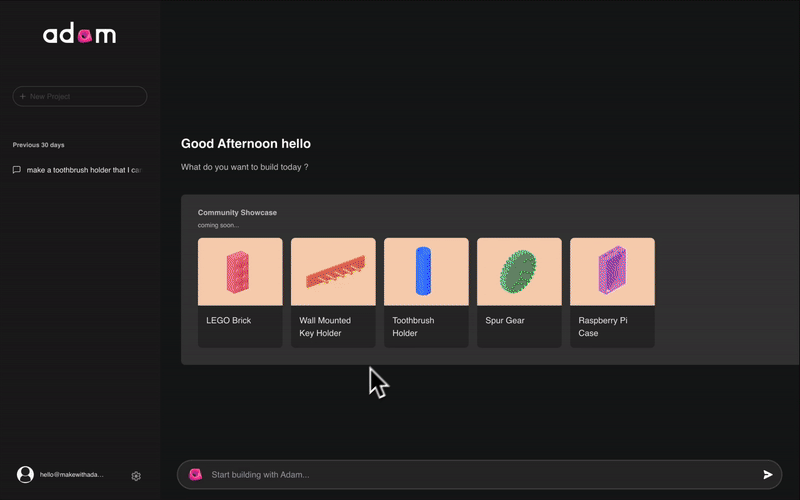Open the settings gear icon
Image resolution: width=800 pixels, height=500 pixels.
click(136, 476)
